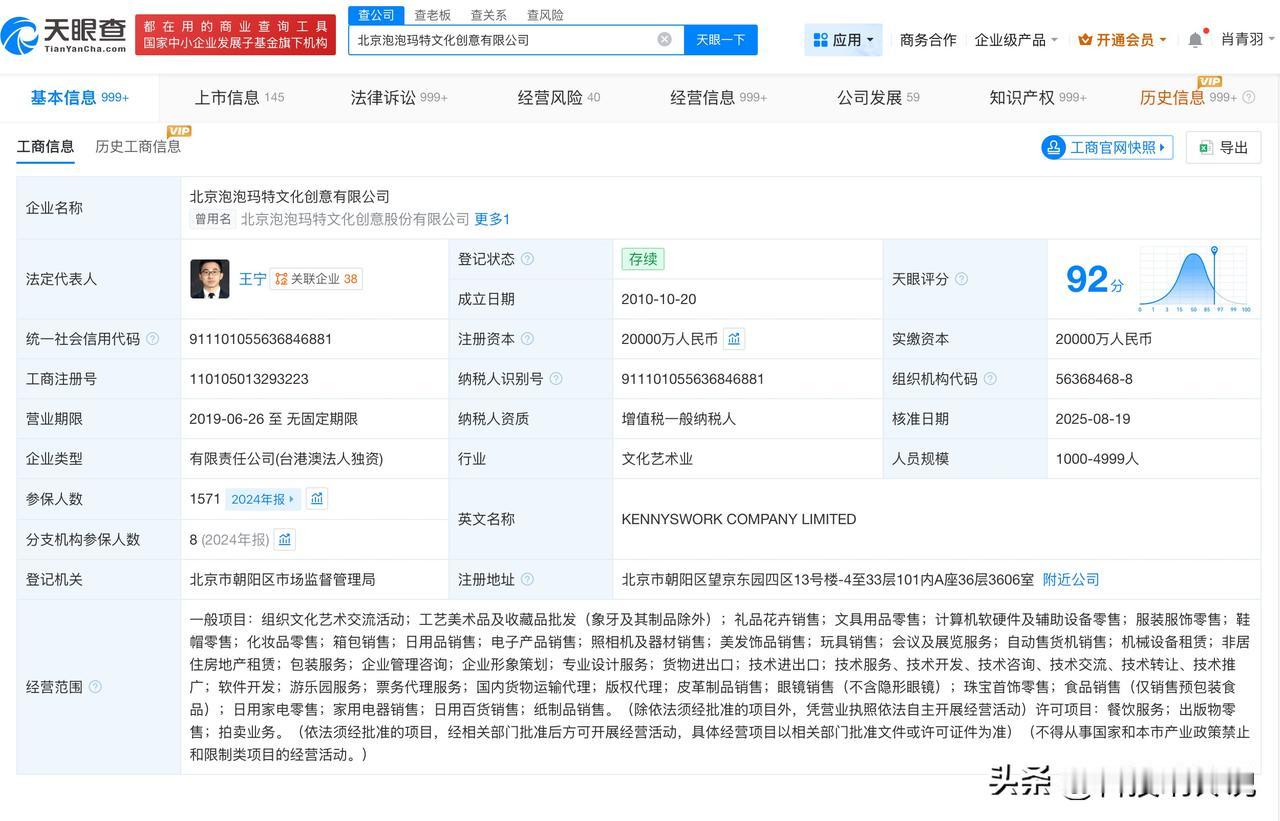
Task: Click help icon next to 天眼评分
Action: tap(961, 279)
